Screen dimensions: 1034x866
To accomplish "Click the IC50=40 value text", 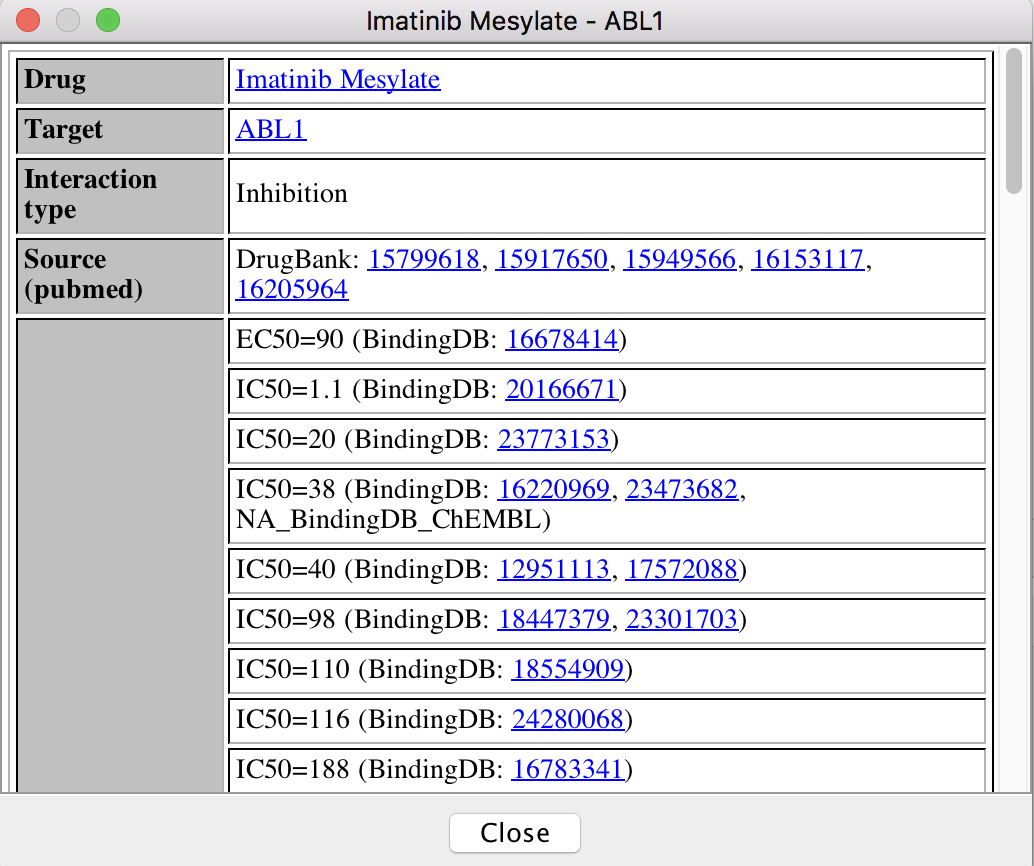I will click(286, 569).
